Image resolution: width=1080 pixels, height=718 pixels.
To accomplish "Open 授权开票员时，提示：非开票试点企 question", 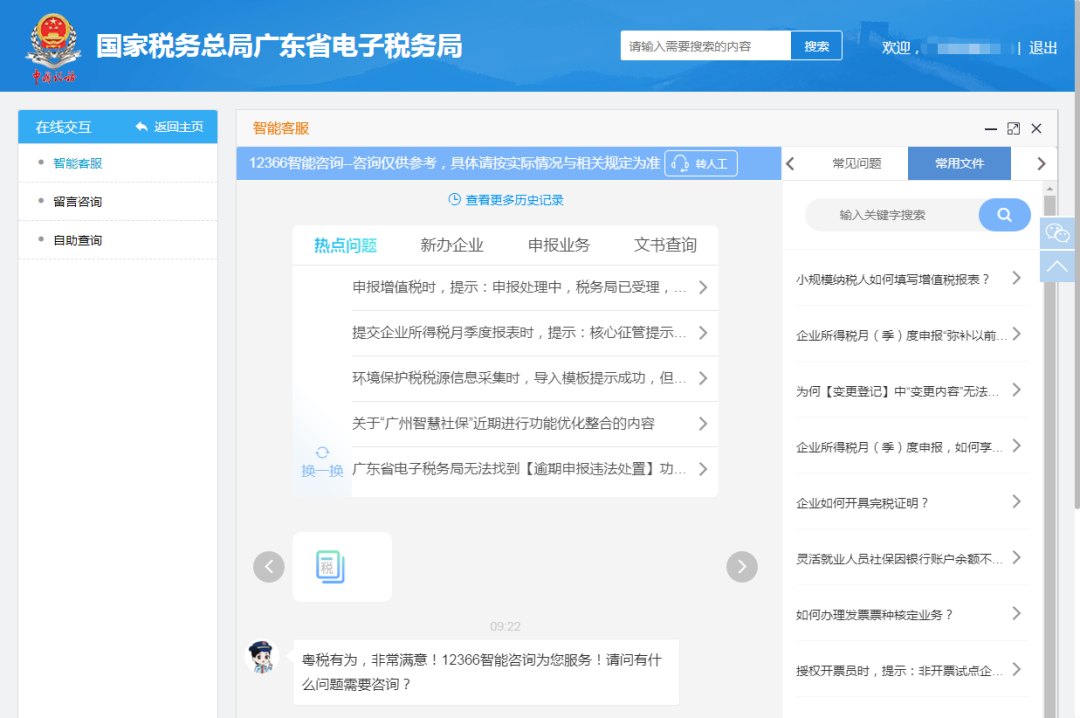I will pyautogui.click(x=899, y=670).
